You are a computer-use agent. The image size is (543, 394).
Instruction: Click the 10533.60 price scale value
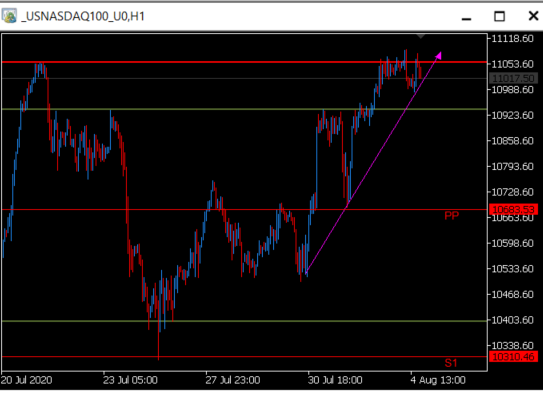tap(513, 269)
